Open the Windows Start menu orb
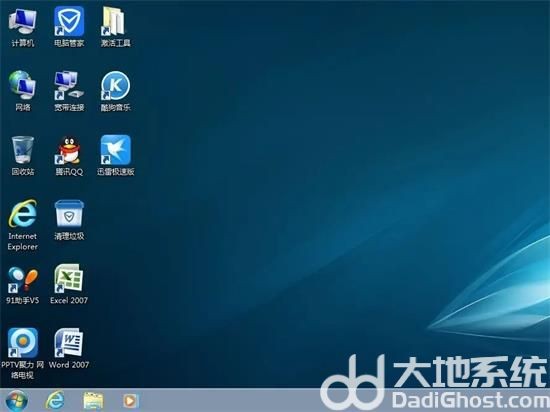The width and height of the screenshot is (550, 412). click(x=16, y=400)
